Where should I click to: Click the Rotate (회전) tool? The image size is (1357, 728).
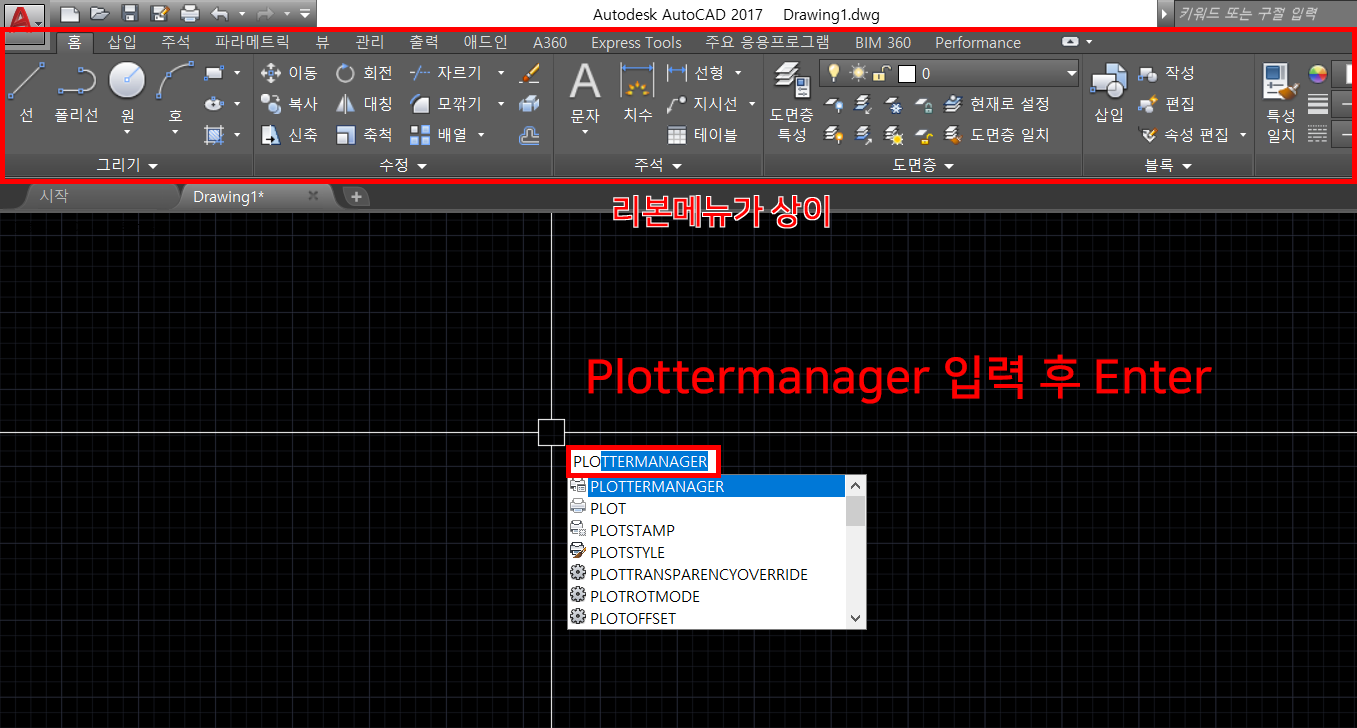pyautogui.click(x=364, y=73)
